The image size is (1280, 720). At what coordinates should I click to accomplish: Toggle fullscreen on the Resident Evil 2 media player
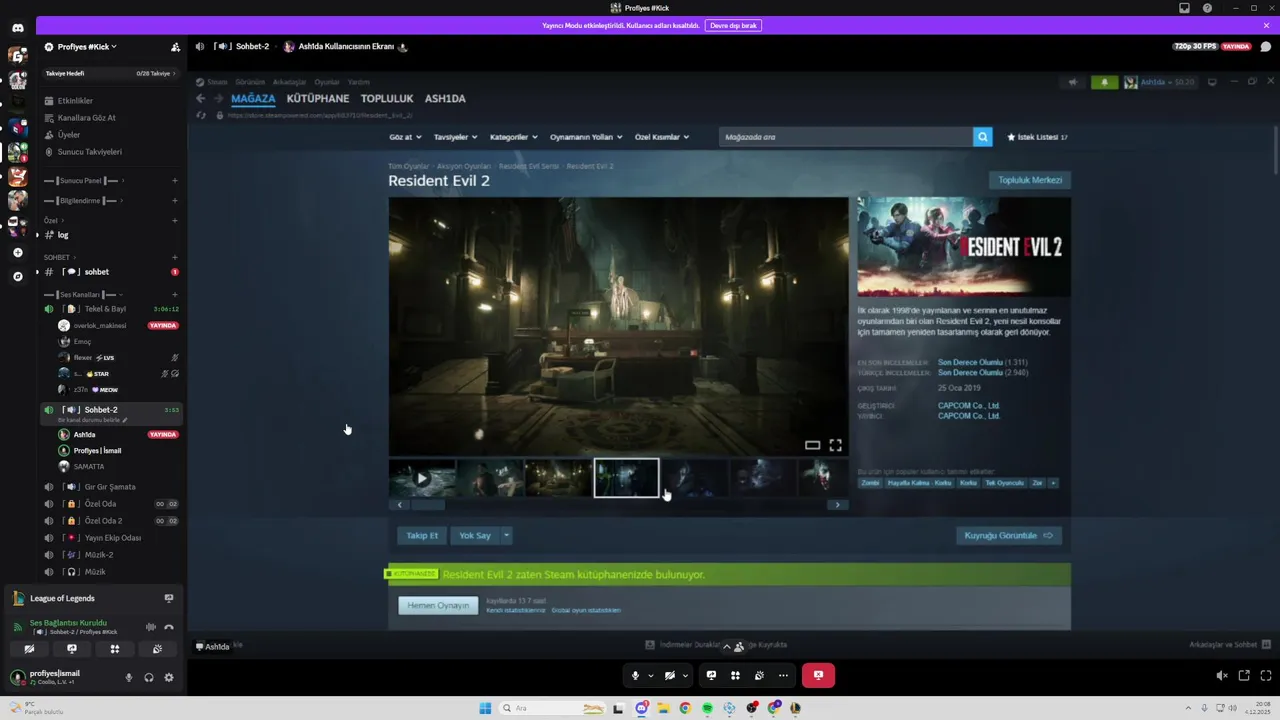835,445
